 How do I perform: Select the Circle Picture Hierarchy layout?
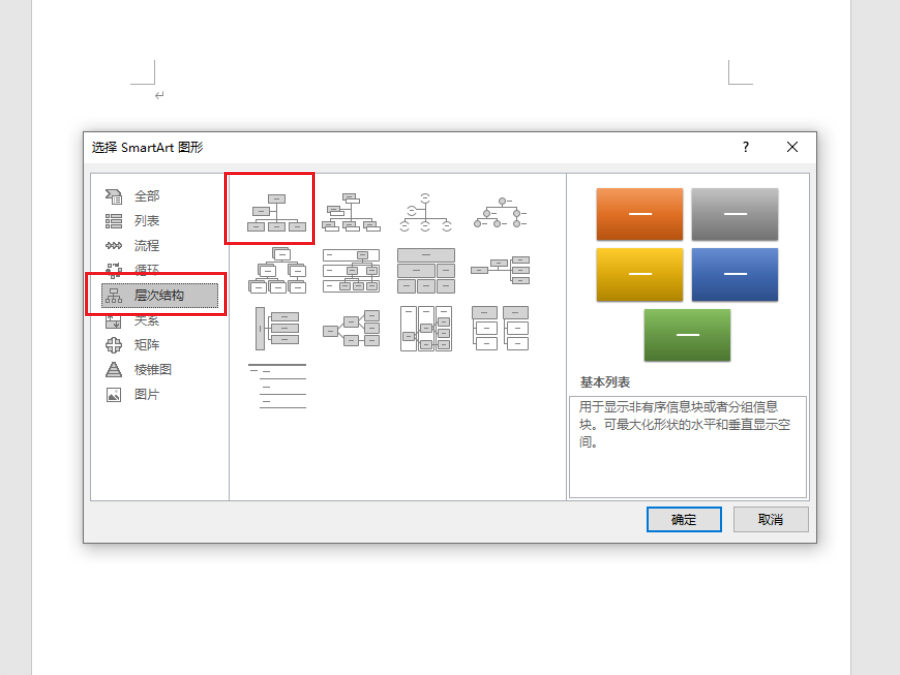coord(500,213)
